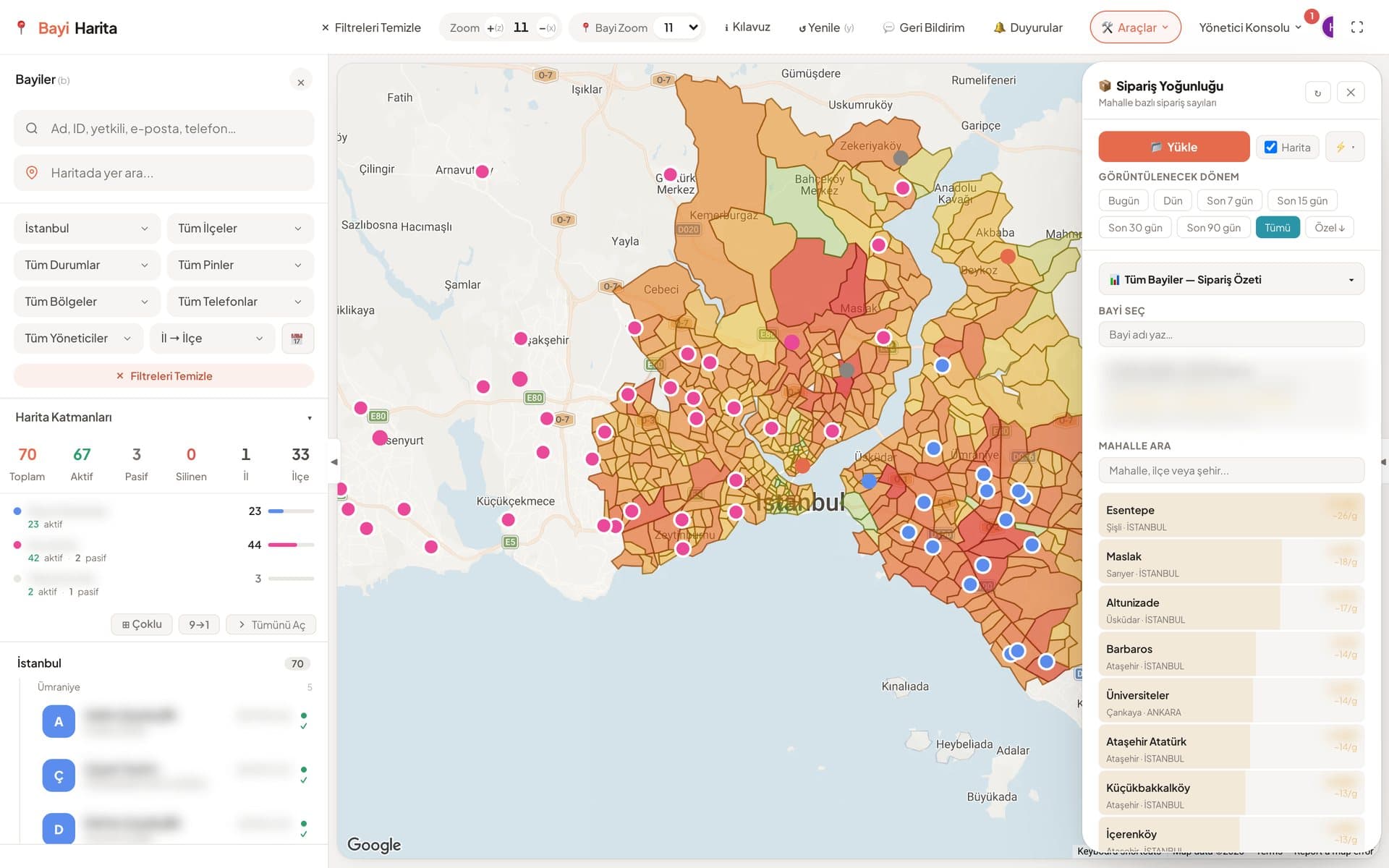Click the Maslak neighborhood density bar
Screen dimensions: 1389x868
[1231, 561]
